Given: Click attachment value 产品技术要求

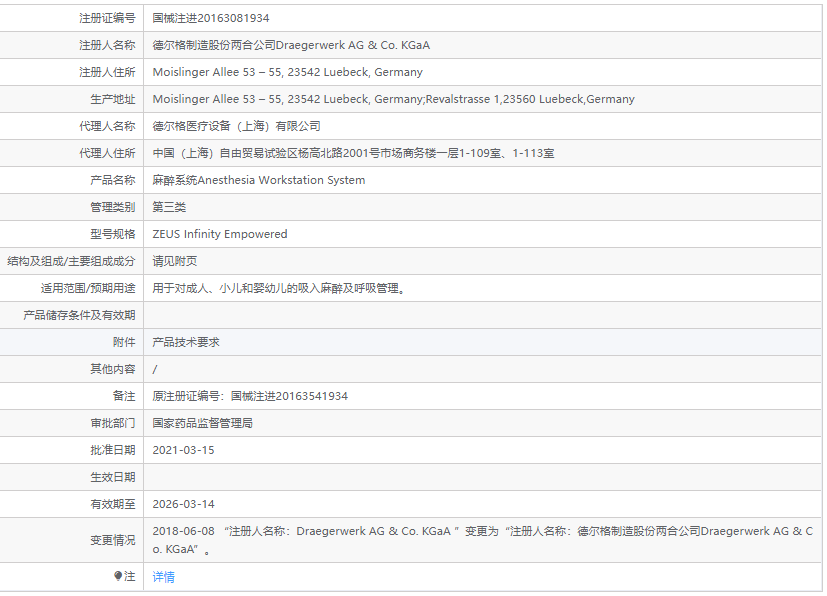Looking at the screenshot, I should pos(186,342).
